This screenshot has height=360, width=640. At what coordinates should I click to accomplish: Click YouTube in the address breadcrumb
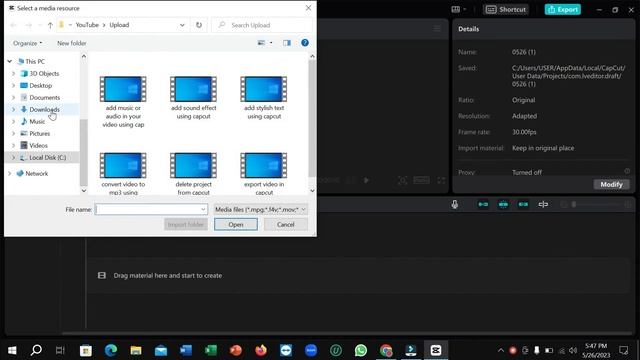87,25
